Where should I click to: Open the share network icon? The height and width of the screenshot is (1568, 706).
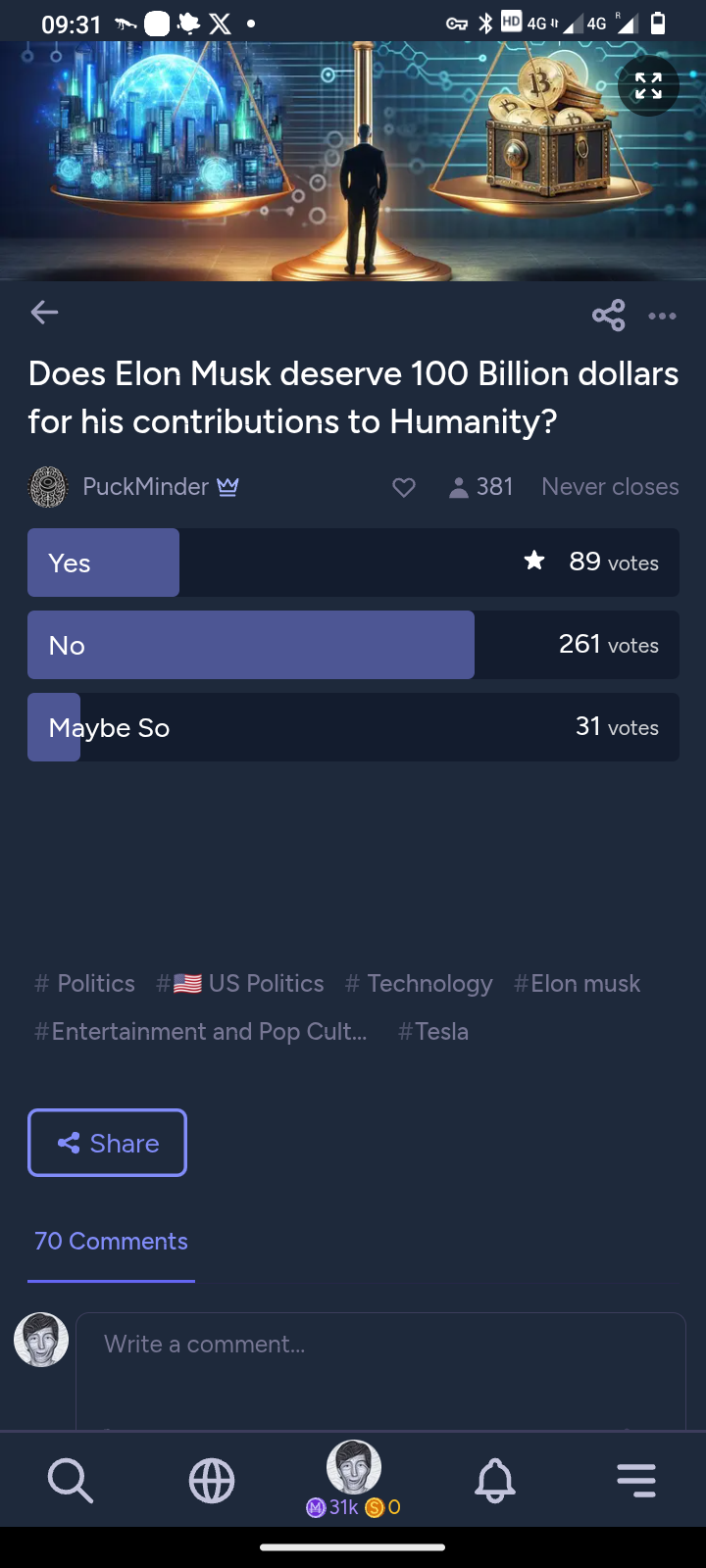[608, 315]
